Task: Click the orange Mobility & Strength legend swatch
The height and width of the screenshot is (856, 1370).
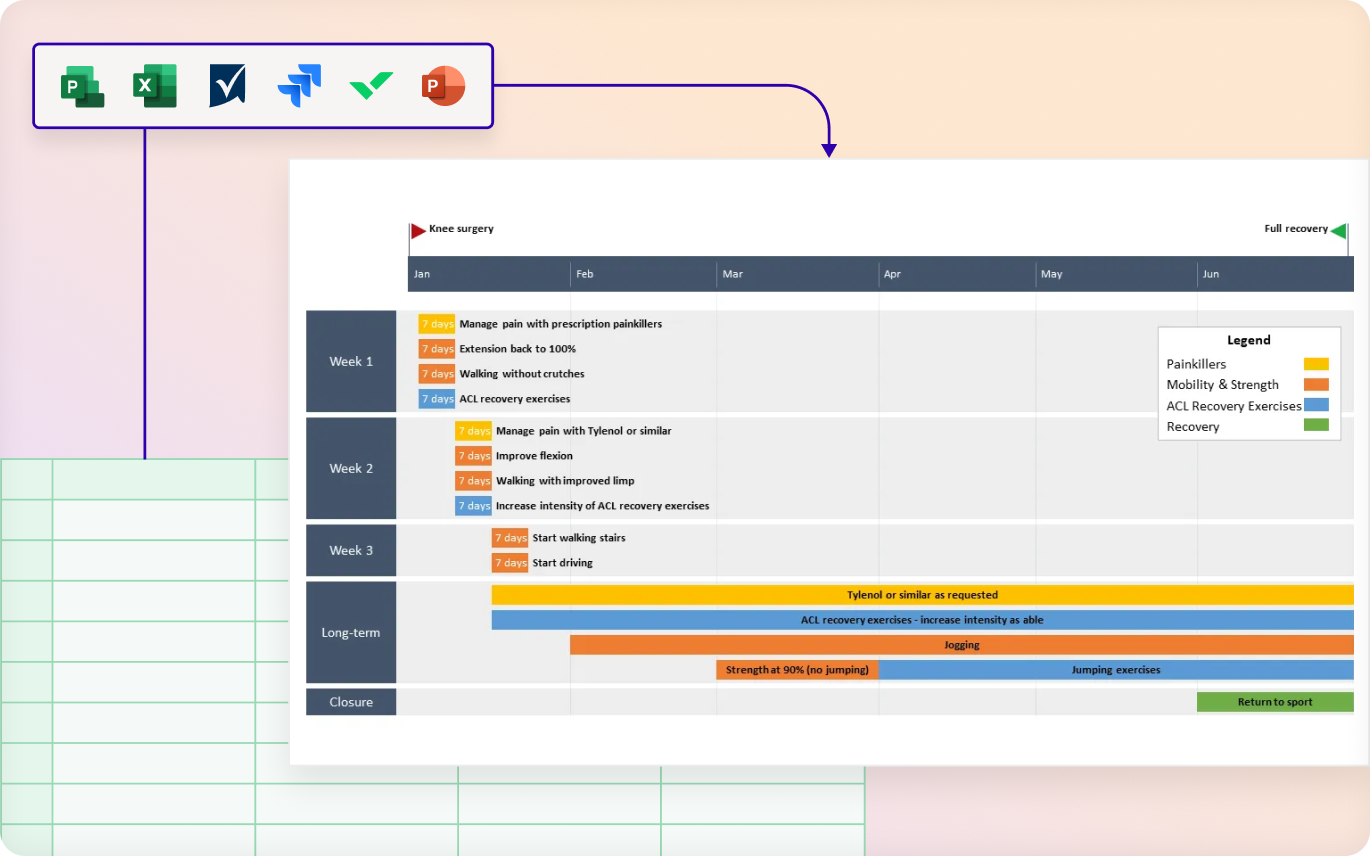Action: [x=1316, y=384]
